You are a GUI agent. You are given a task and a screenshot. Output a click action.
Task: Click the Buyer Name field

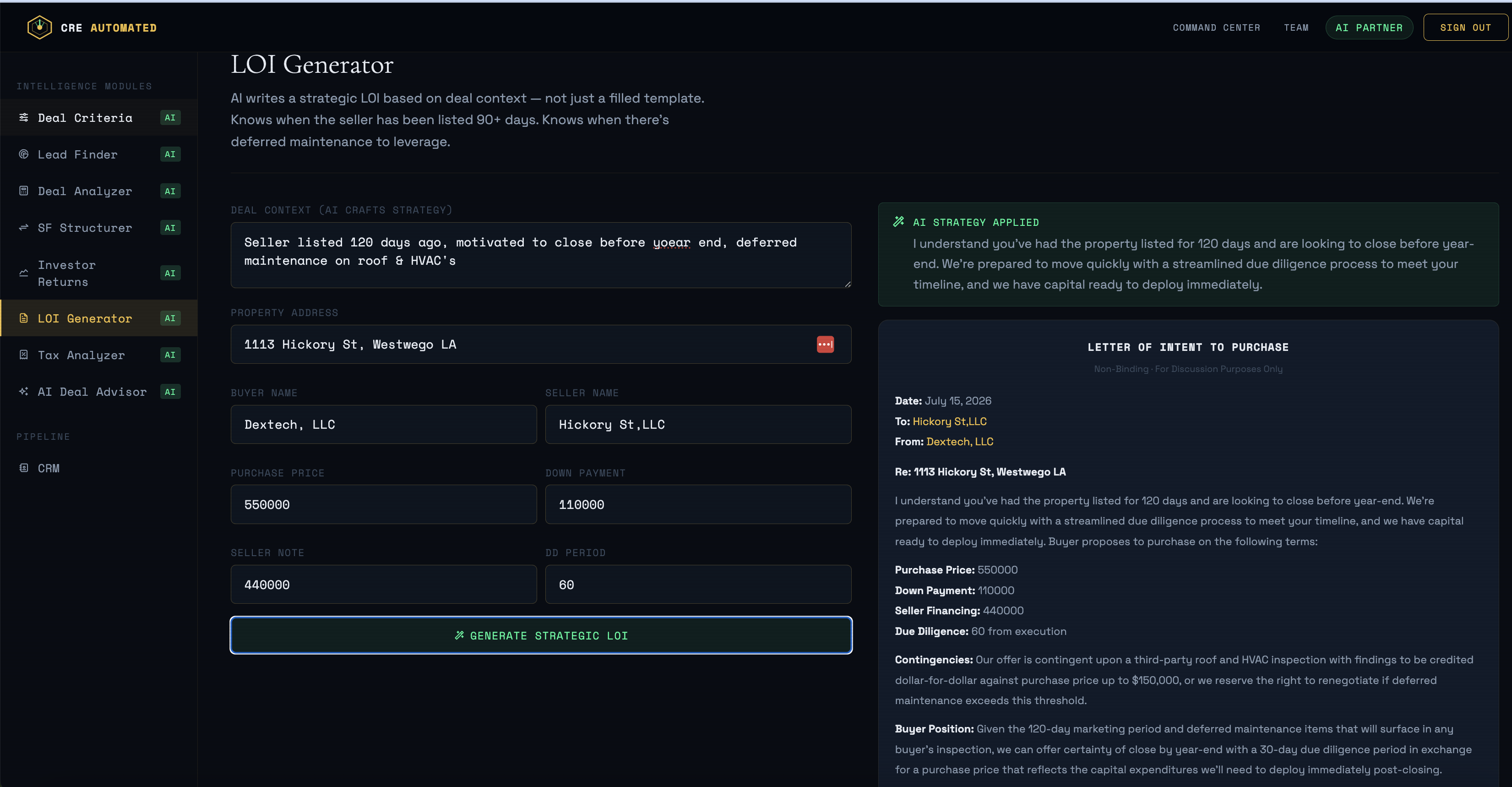point(383,424)
